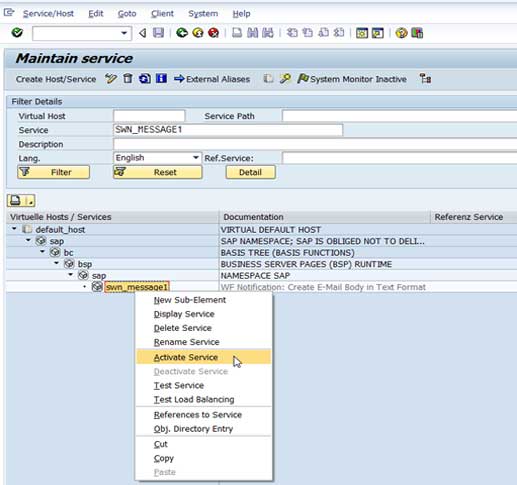This screenshot has height=485, width=517.
Task: Click the blue Information icon
Action: coord(161,79)
